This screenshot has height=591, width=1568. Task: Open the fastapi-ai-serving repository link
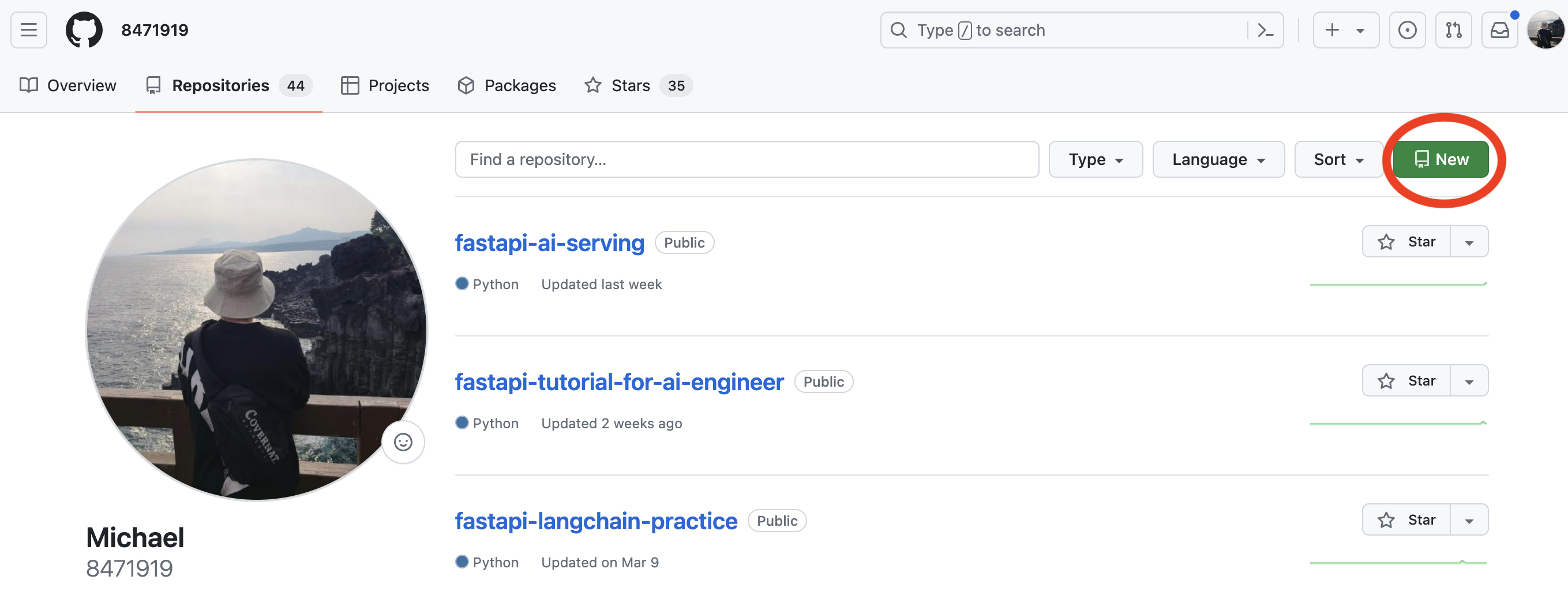549,243
